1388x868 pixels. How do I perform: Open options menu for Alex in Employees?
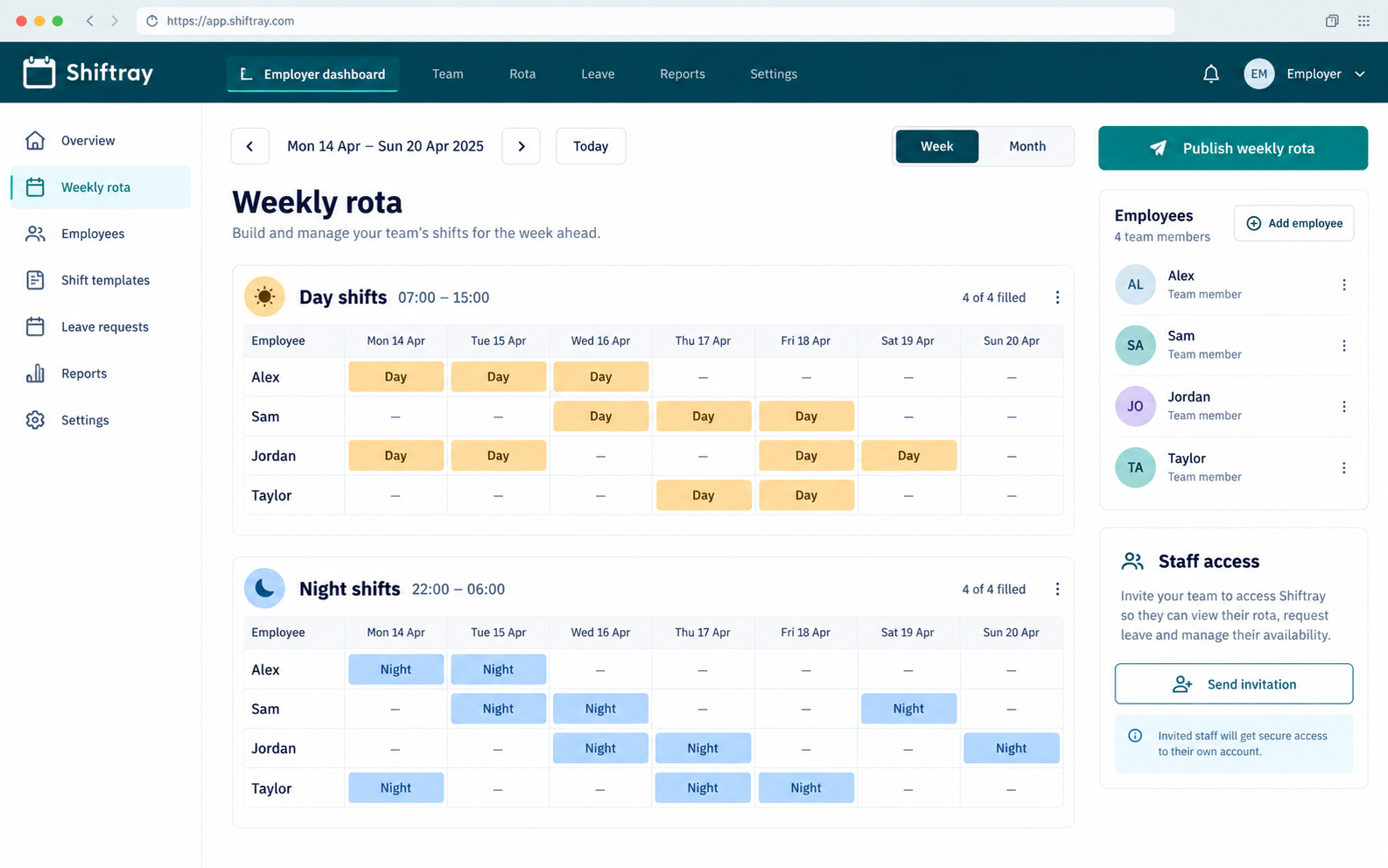point(1343,284)
